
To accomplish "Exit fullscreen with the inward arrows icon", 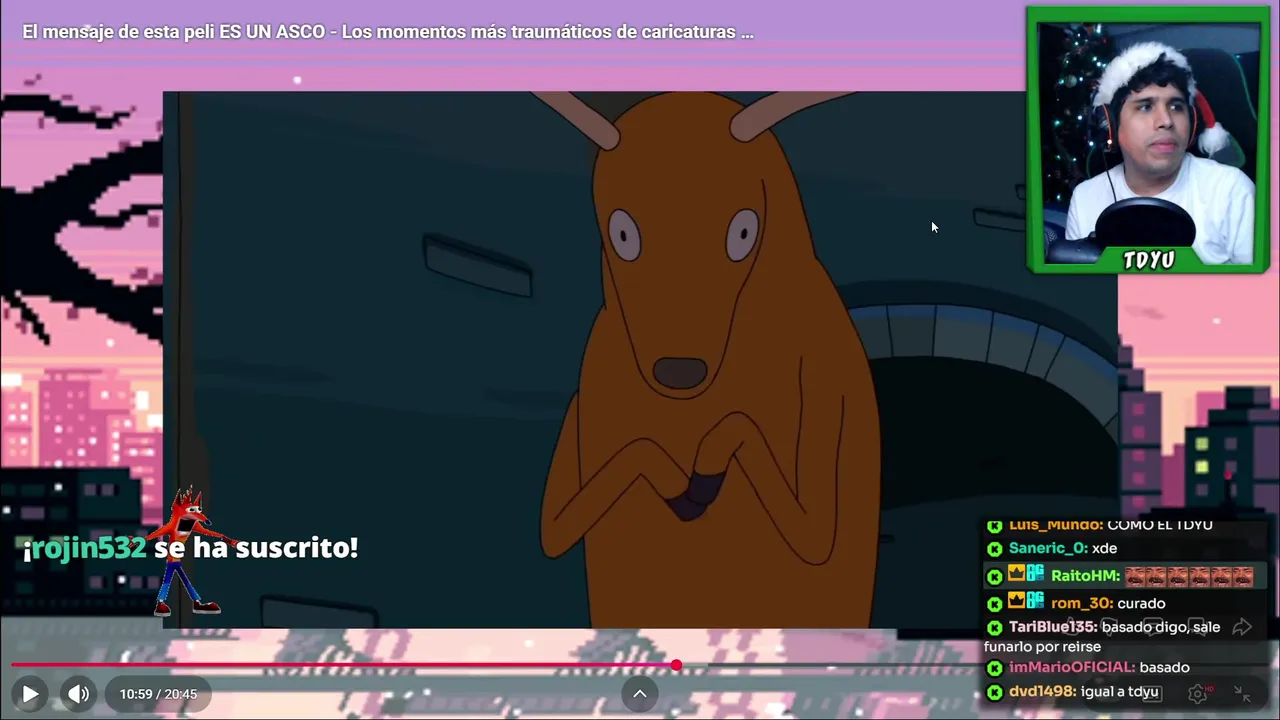I will pos(1242,693).
